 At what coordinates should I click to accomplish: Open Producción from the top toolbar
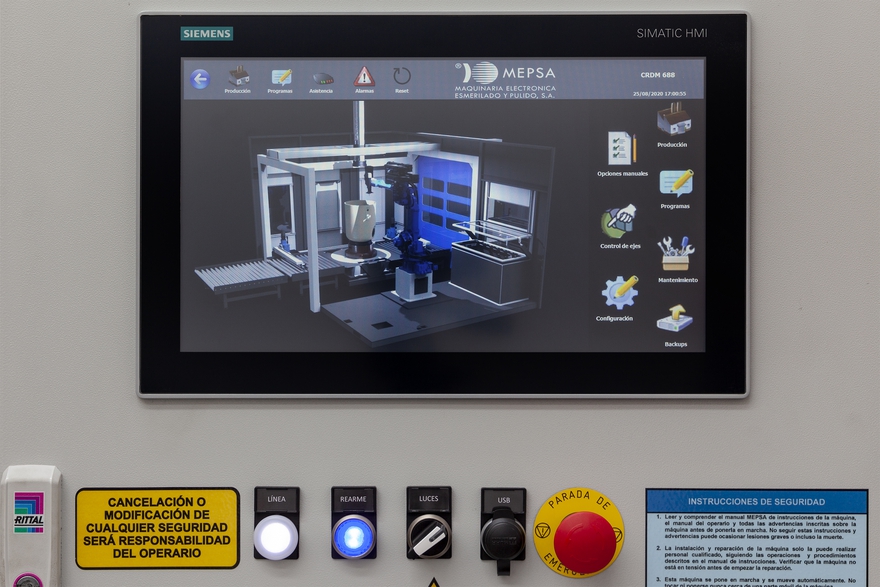click(x=238, y=78)
